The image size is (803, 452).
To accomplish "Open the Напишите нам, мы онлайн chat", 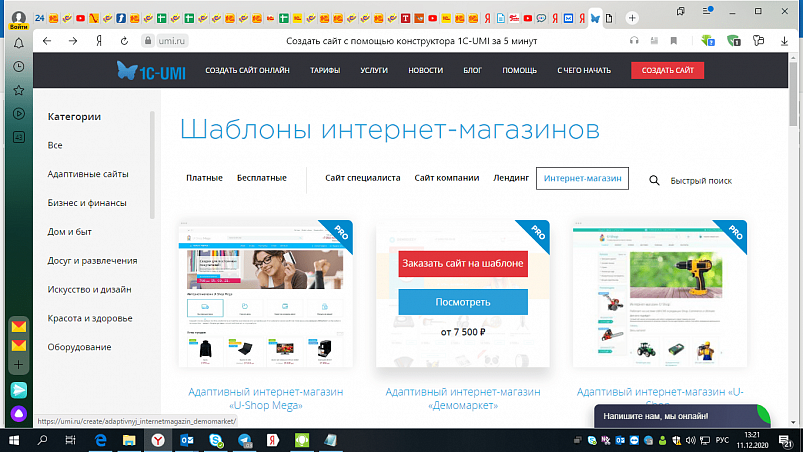I will coord(682,416).
